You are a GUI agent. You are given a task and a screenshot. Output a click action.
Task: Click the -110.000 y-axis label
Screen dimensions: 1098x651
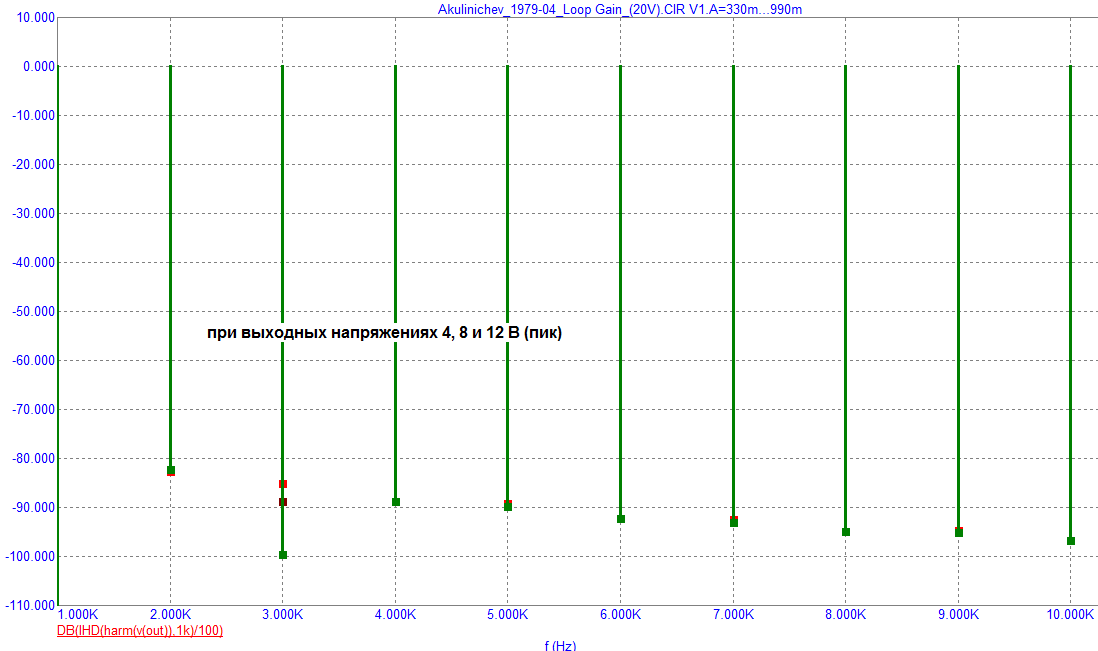click(29, 605)
